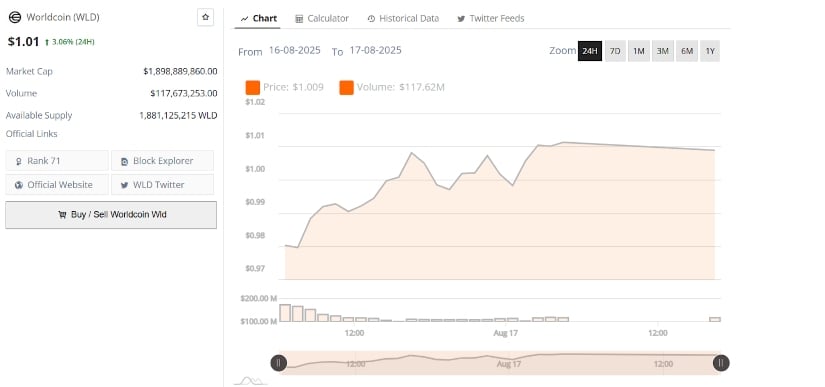
Task: Set zoom range to 7D
Action: 615,51
